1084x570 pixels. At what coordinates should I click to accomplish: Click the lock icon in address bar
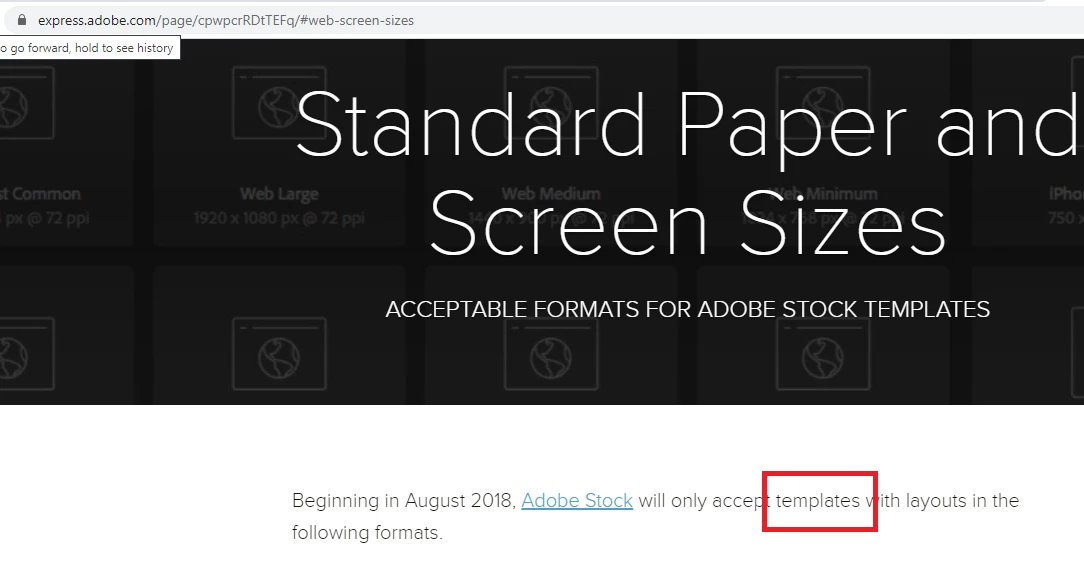21,20
